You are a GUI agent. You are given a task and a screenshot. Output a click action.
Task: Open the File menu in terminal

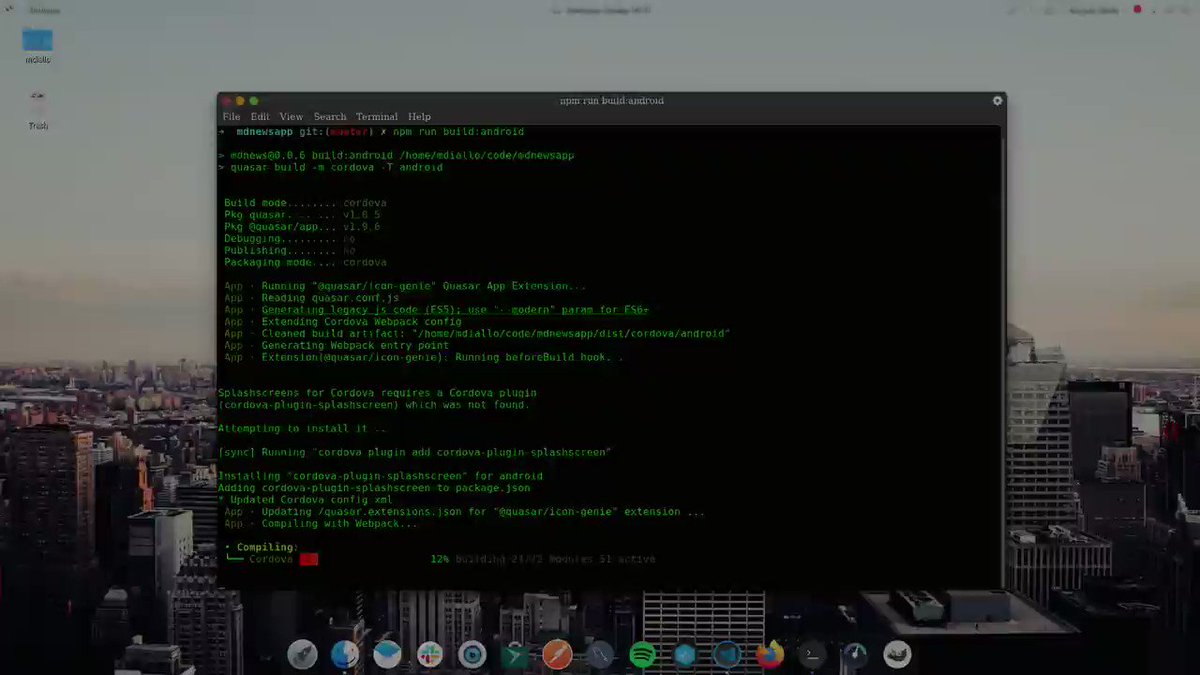[231, 117]
